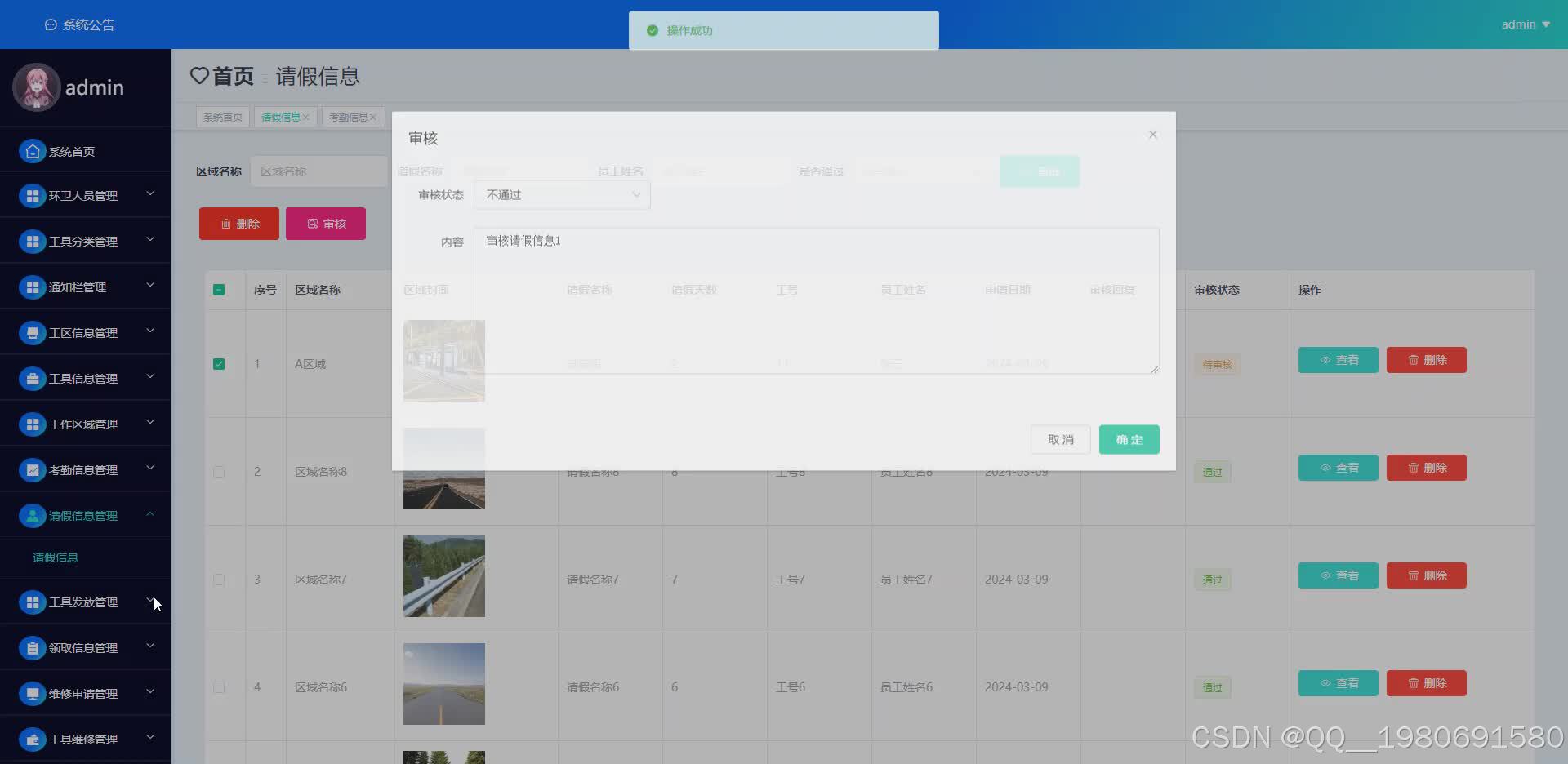This screenshot has height=764, width=1568.
Task: Click the 环卫人员管理 sidebar icon
Action: 33,196
